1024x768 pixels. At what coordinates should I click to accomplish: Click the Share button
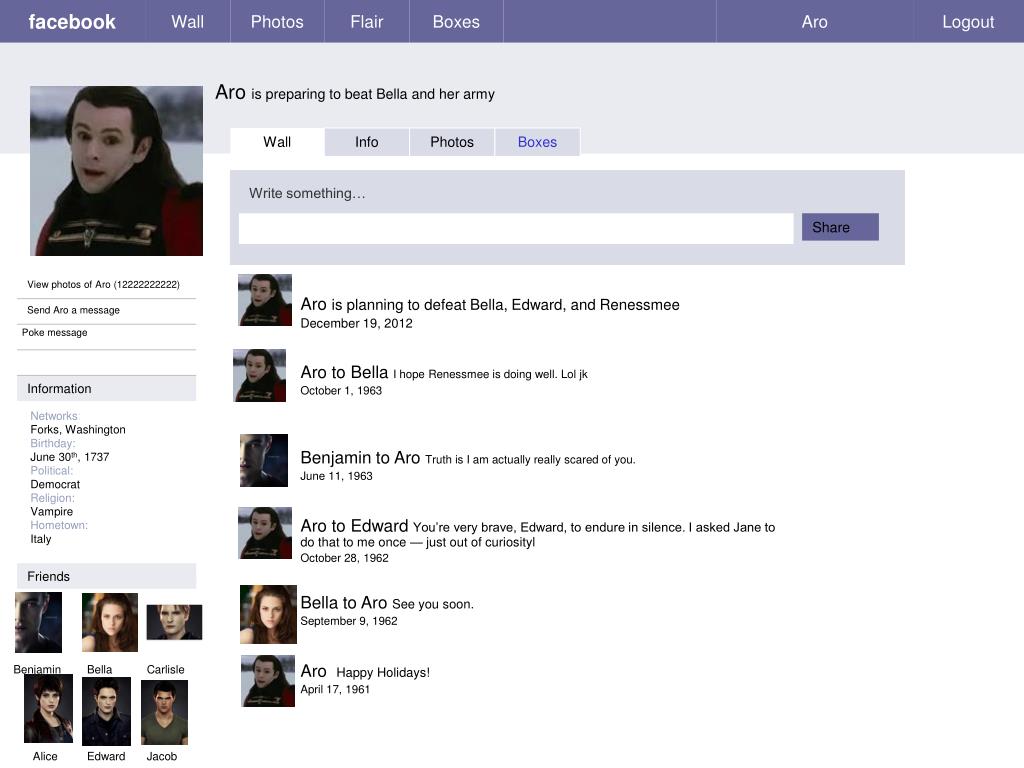pos(840,227)
